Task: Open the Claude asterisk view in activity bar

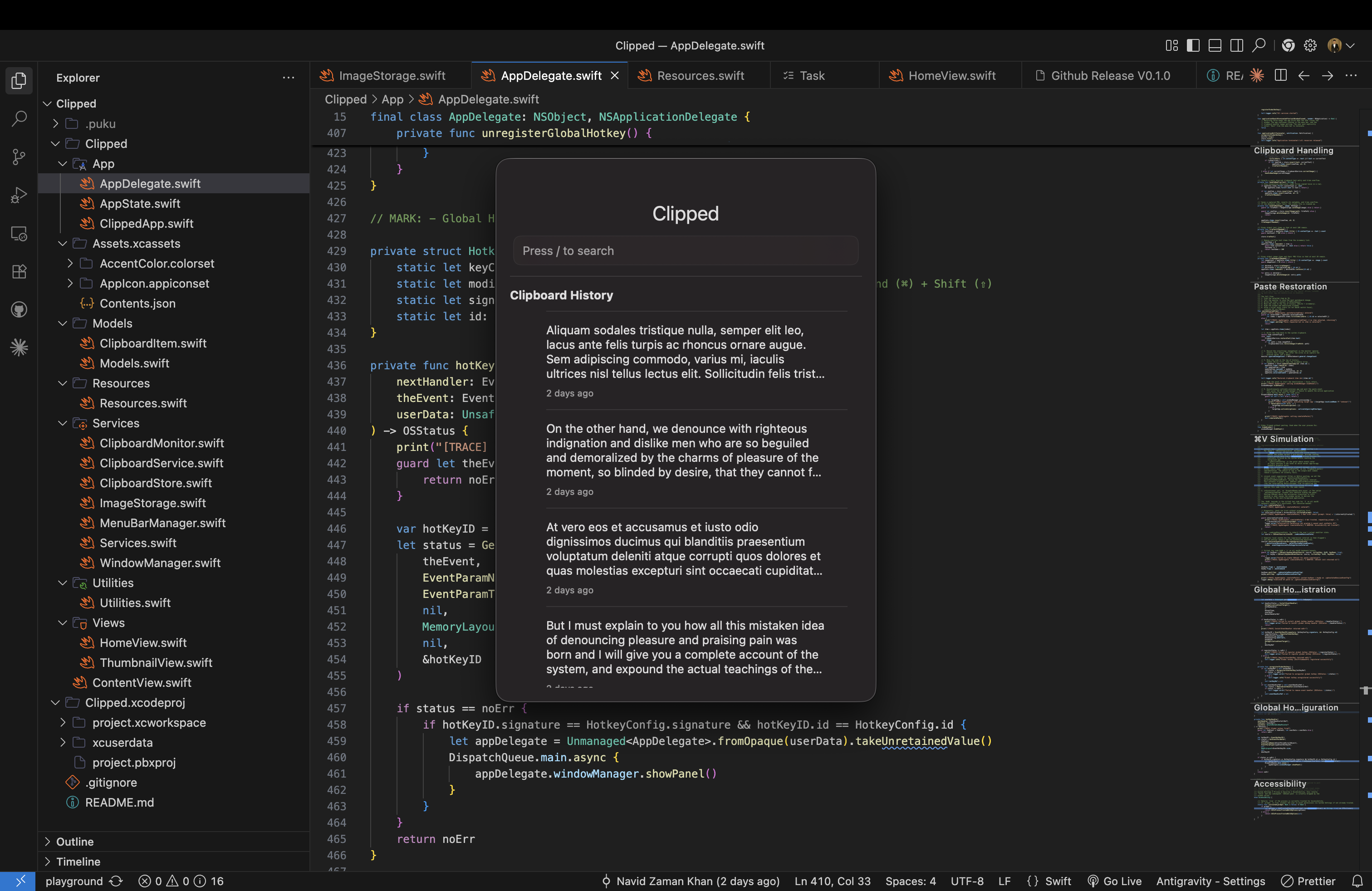Action: pos(19,348)
